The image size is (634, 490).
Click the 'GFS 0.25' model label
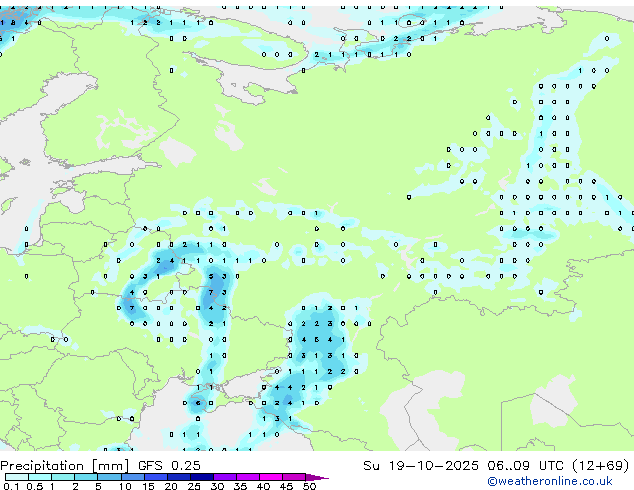click(169, 466)
